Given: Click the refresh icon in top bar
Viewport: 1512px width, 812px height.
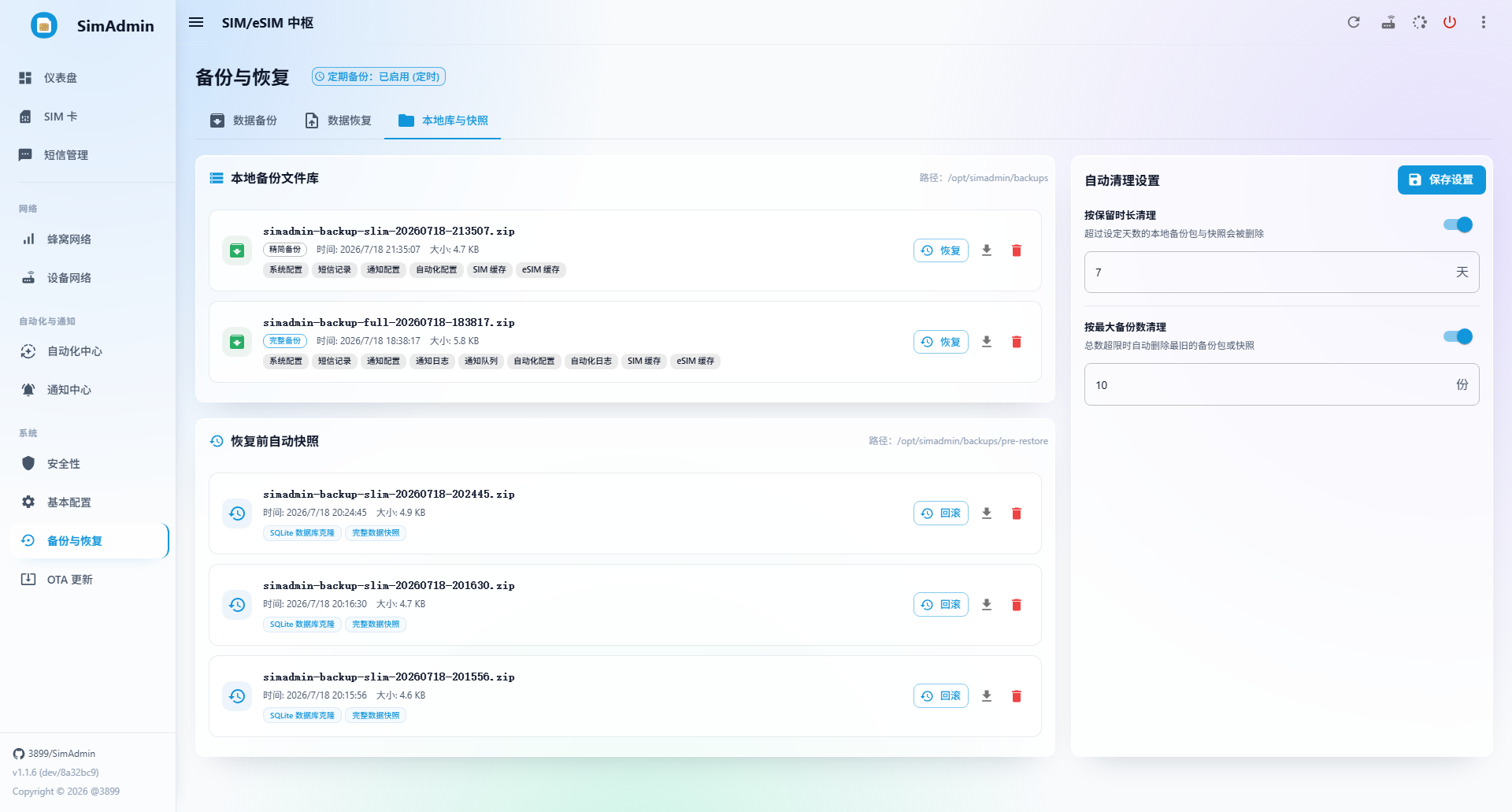Looking at the screenshot, I should [1354, 22].
